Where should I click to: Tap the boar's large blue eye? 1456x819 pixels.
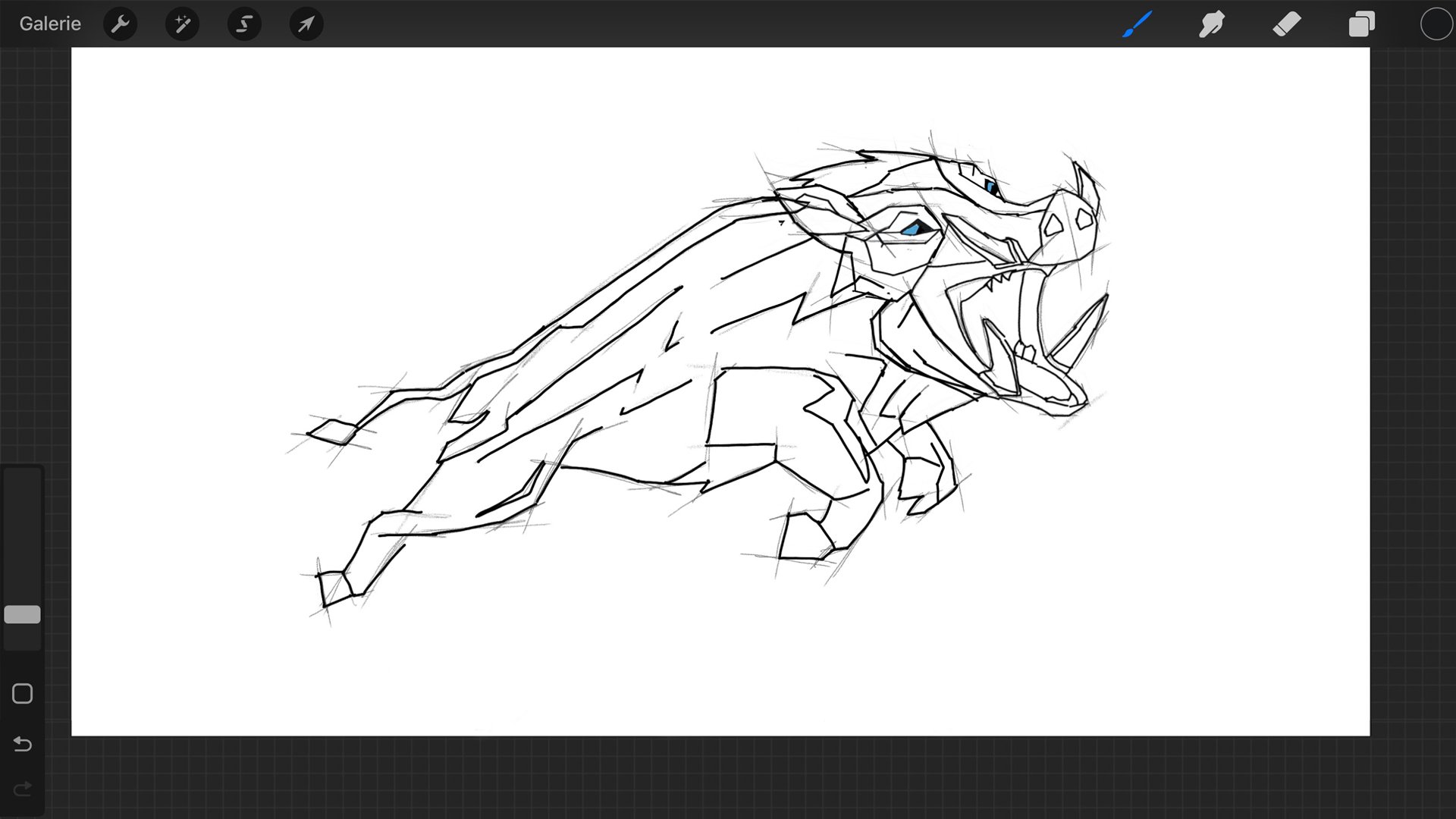click(x=912, y=228)
